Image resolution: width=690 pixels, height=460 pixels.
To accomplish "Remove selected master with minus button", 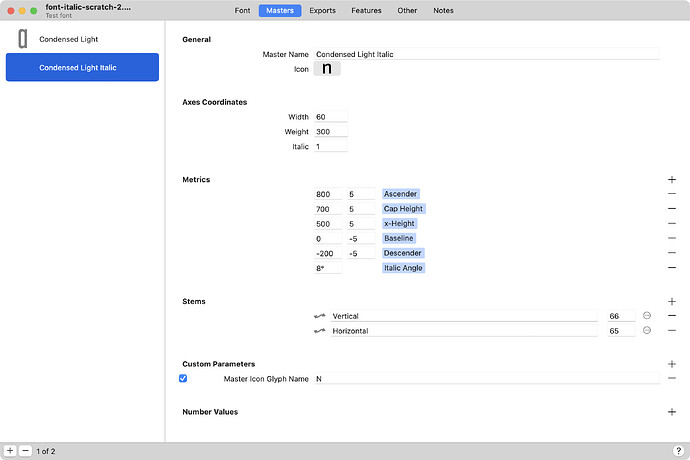I will tap(25, 451).
